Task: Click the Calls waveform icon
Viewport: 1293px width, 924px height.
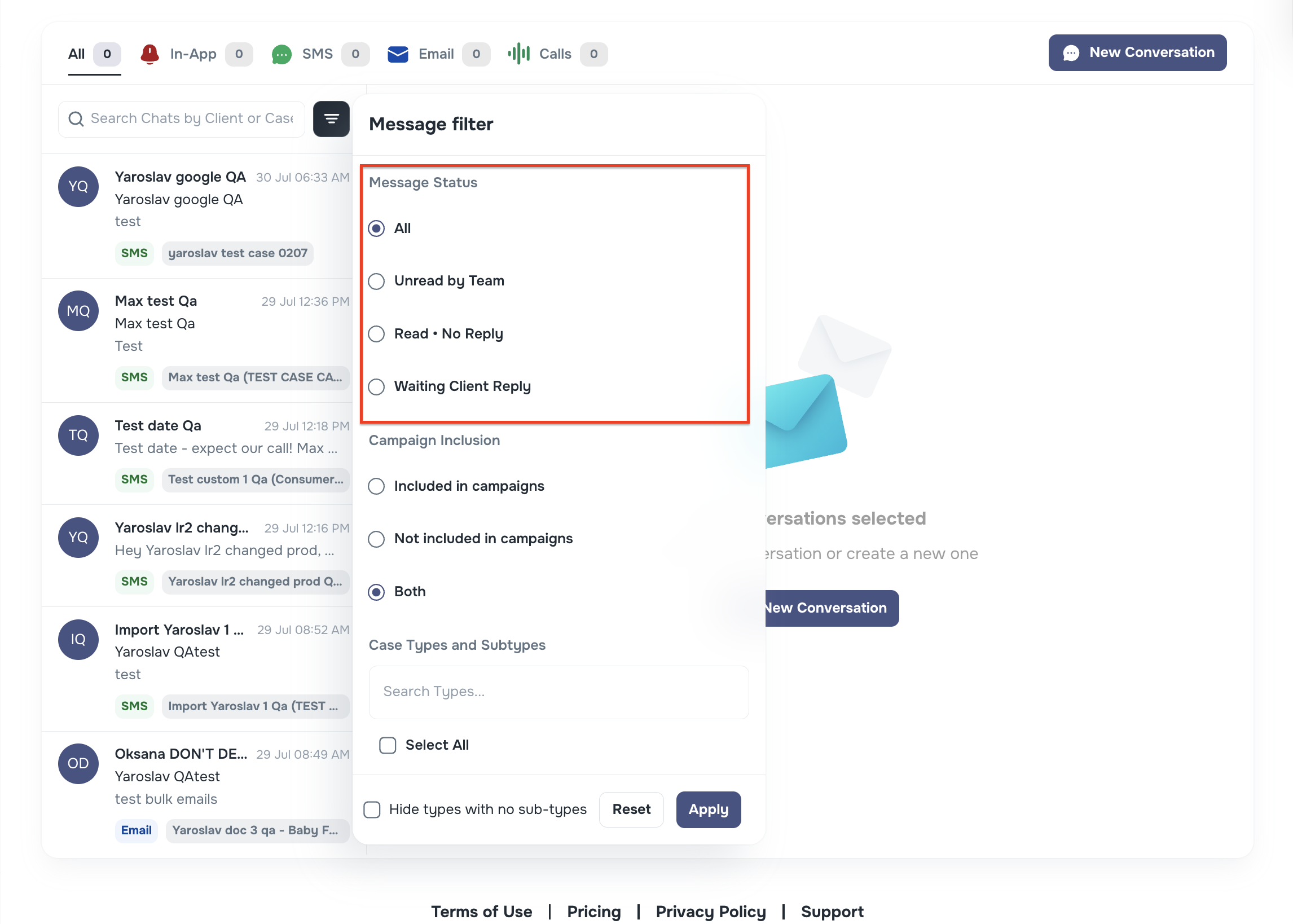Action: 518,54
